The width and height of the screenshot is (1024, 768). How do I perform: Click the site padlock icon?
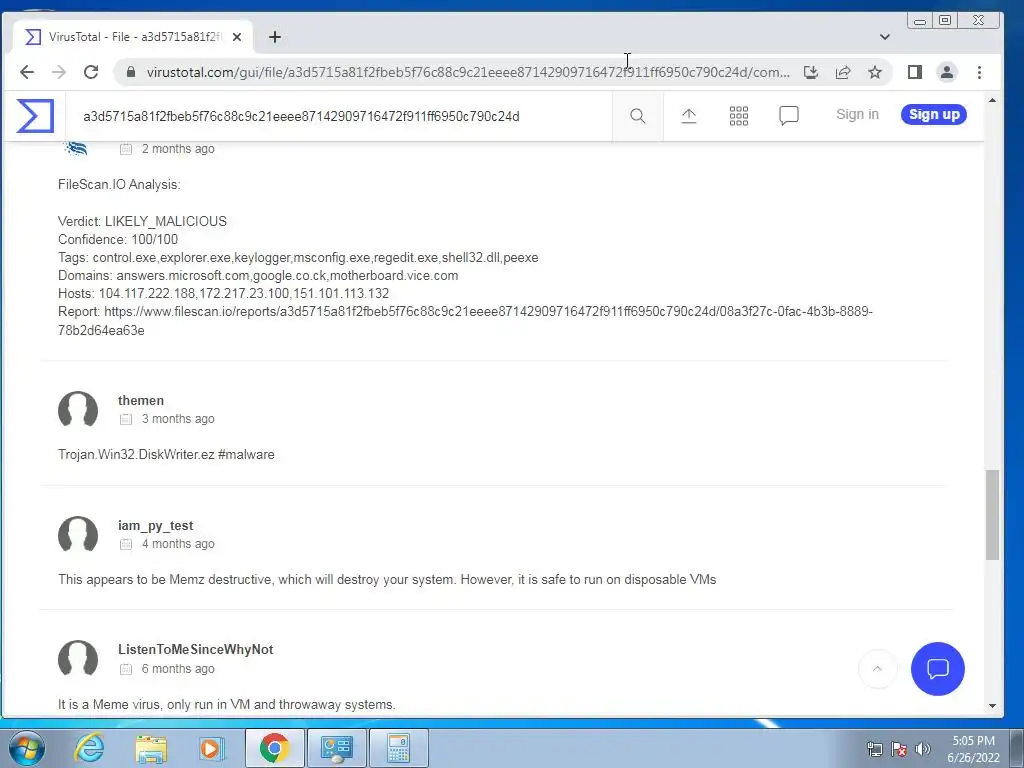click(131, 72)
